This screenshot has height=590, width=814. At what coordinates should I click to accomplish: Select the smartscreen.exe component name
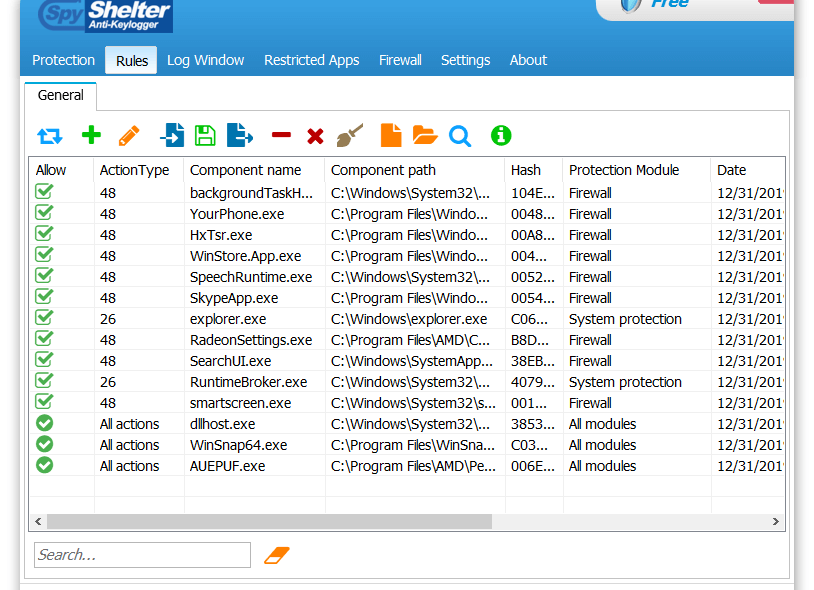tap(240, 403)
